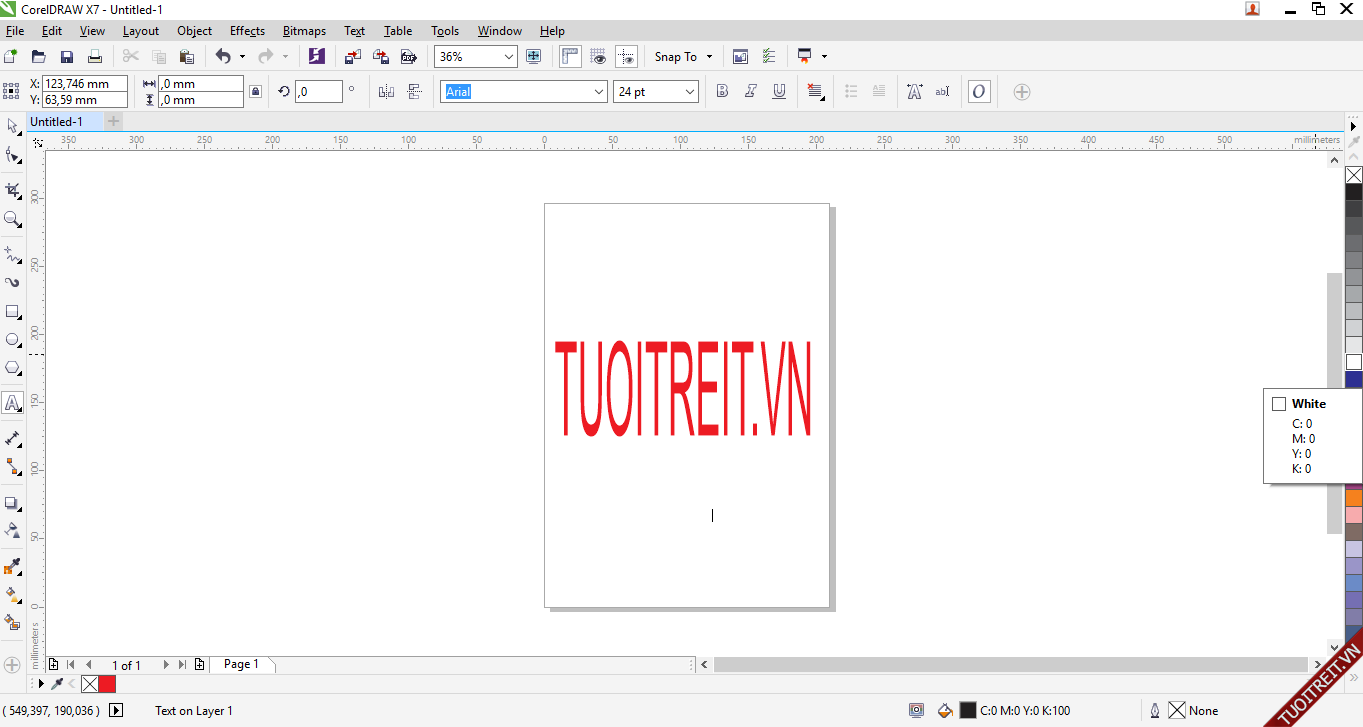Select the Pick tool in the toolbox
The image size is (1363, 727).
(x=13, y=126)
